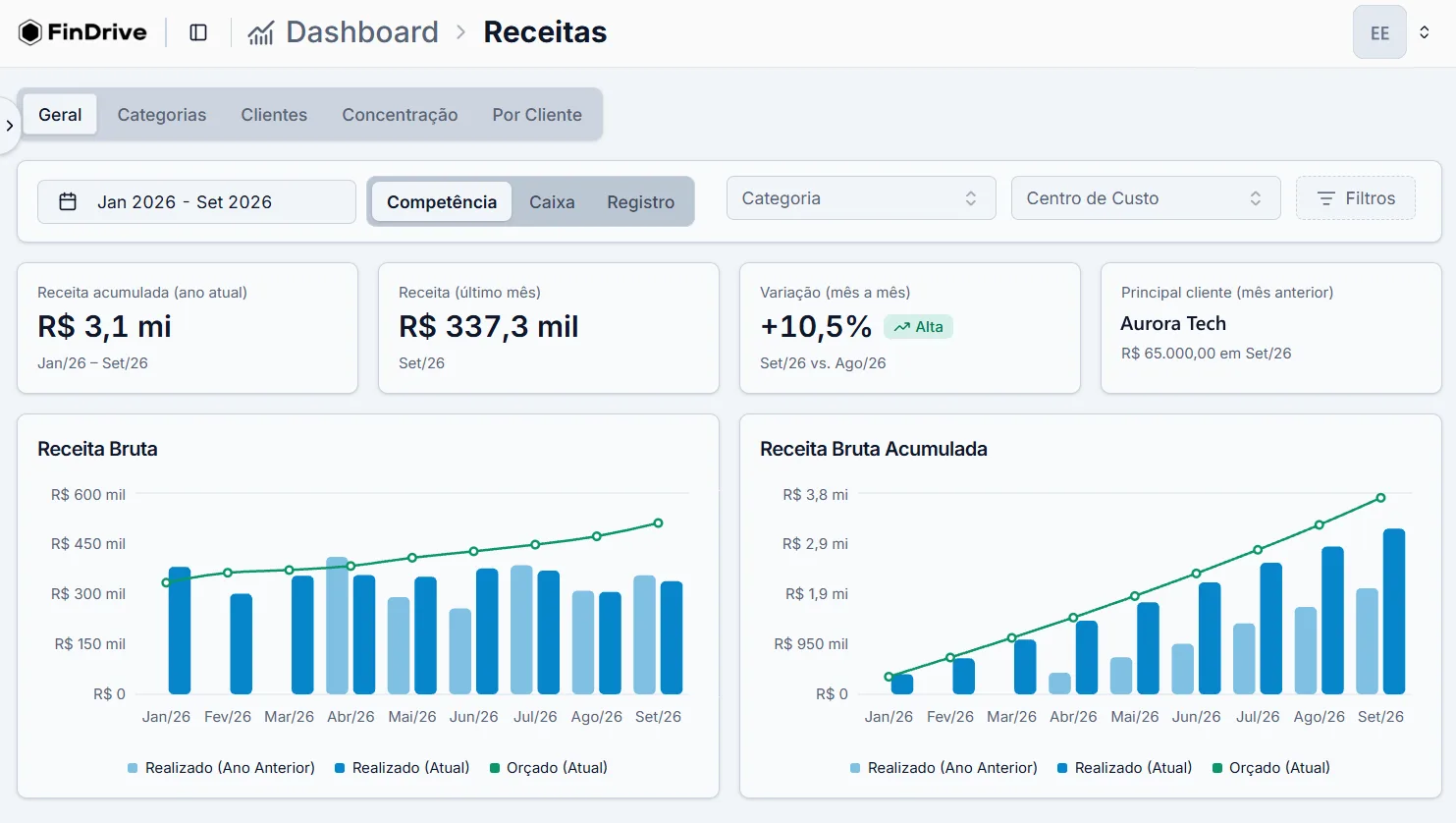Toggle Realizado (Ano Anterior) legend in Receita Bruta Acumulada
1456x823 pixels.
[944, 768]
